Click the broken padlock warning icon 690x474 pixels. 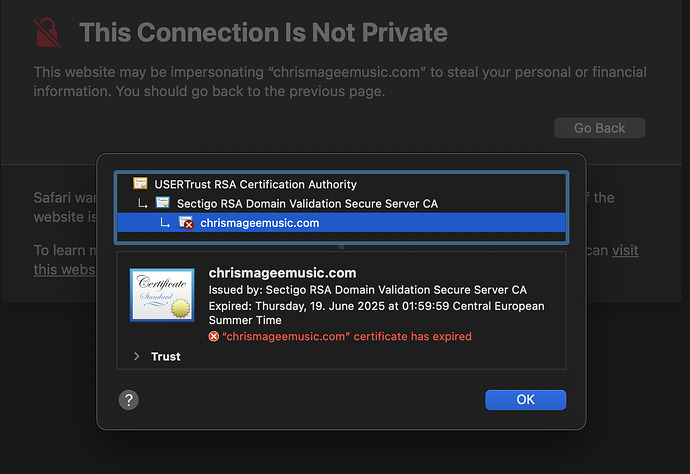pyautogui.click(x=47, y=33)
